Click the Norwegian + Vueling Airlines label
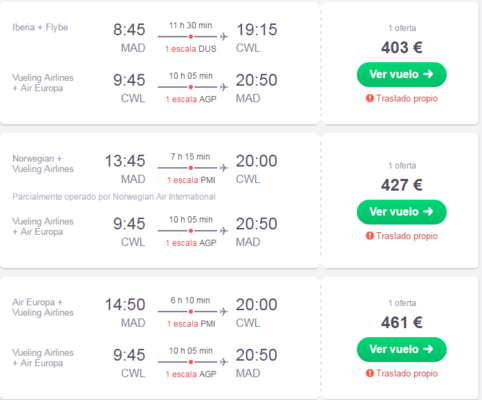 click(x=43, y=164)
